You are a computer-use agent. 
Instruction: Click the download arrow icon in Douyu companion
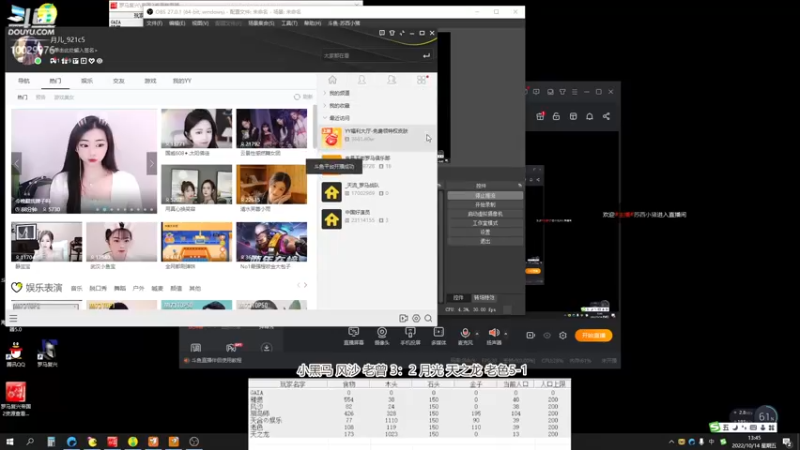coord(266,347)
